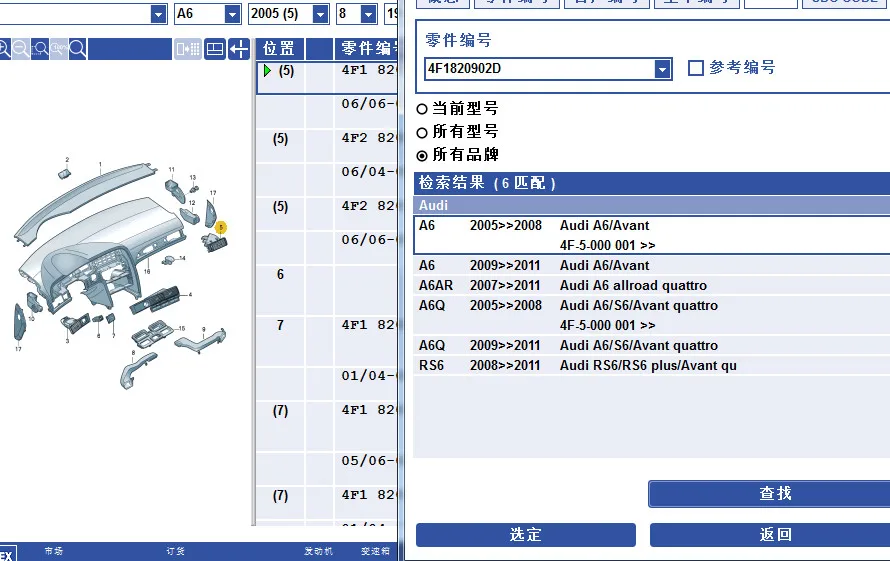This screenshot has height=561, width=890.
Task: Select the A6Q 2009>>2011 quattro result
Action: tap(652, 346)
